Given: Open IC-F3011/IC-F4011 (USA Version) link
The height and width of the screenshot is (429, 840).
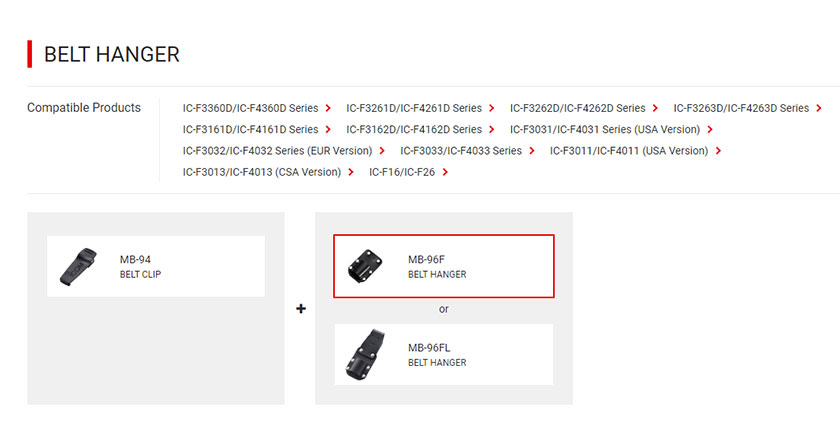Looking at the screenshot, I should click(x=628, y=151).
